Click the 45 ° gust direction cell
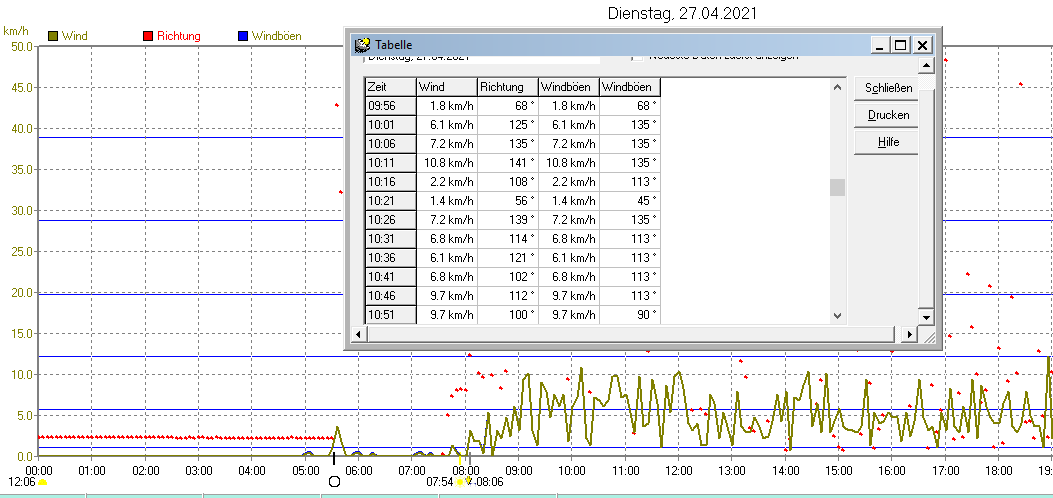The width and height of the screenshot is (1053, 498). 630,201
